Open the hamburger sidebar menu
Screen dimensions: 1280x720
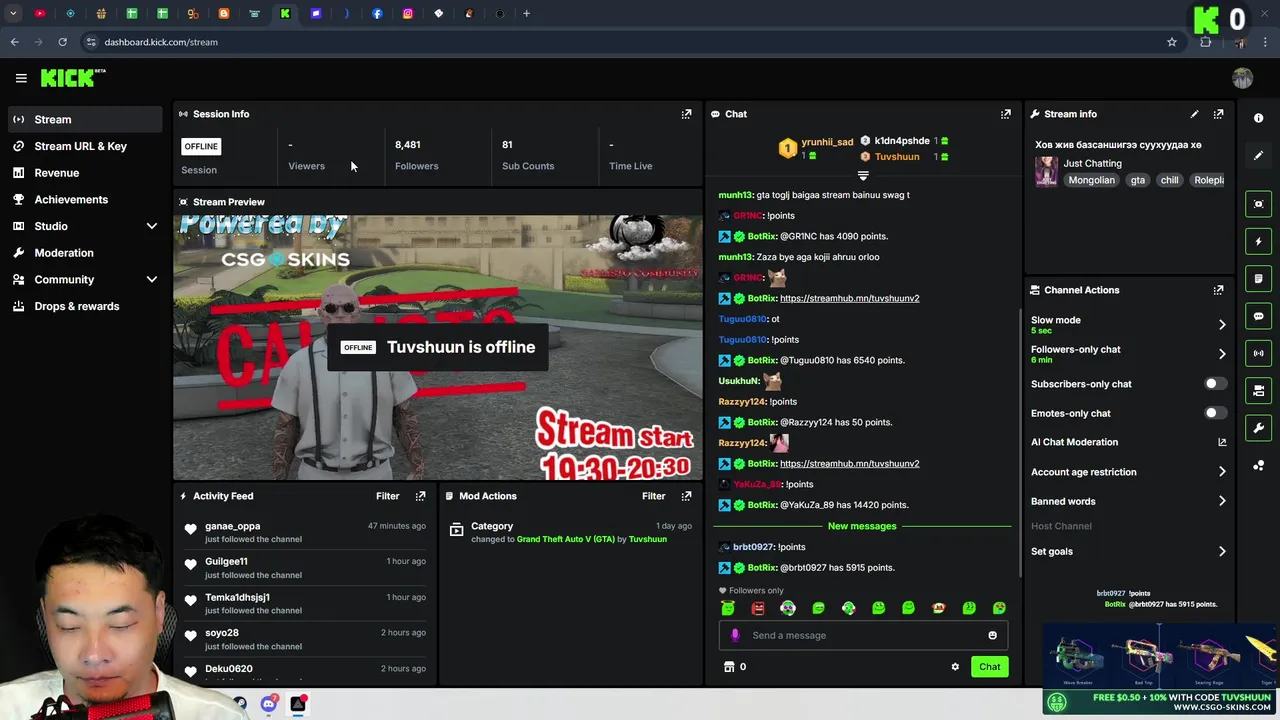[x=21, y=78]
